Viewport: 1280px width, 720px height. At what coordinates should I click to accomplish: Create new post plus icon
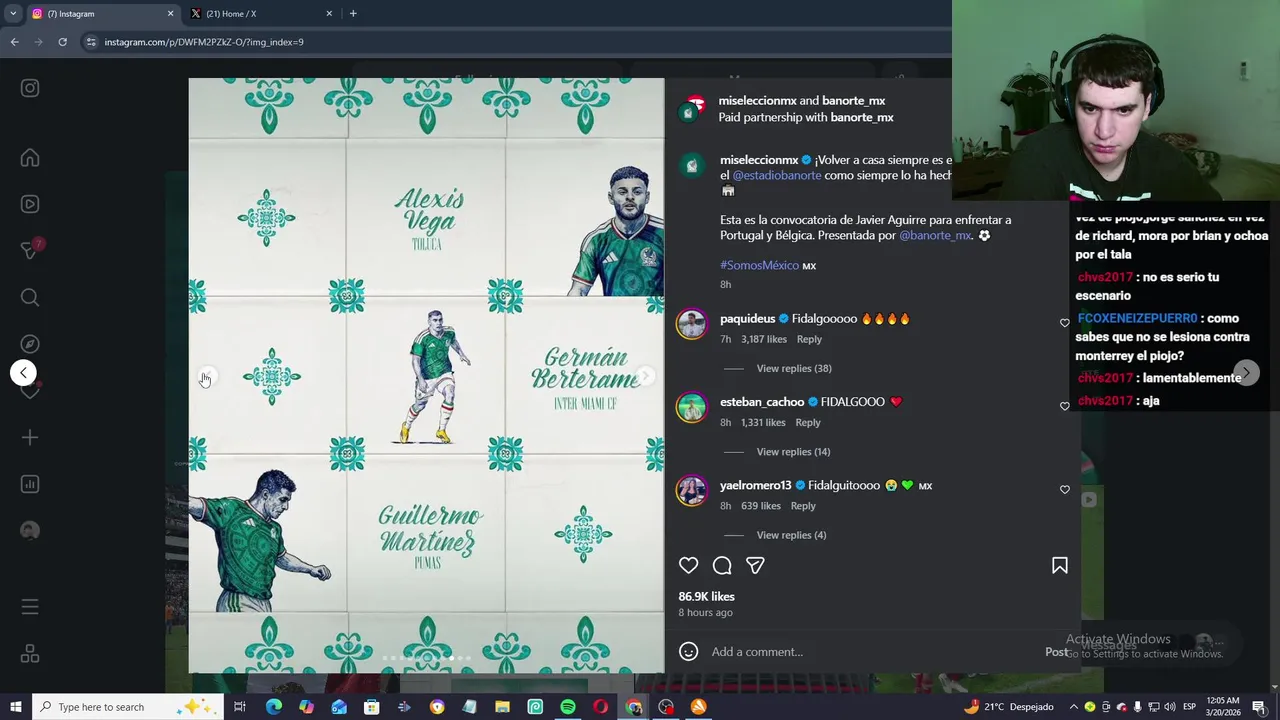(x=30, y=437)
